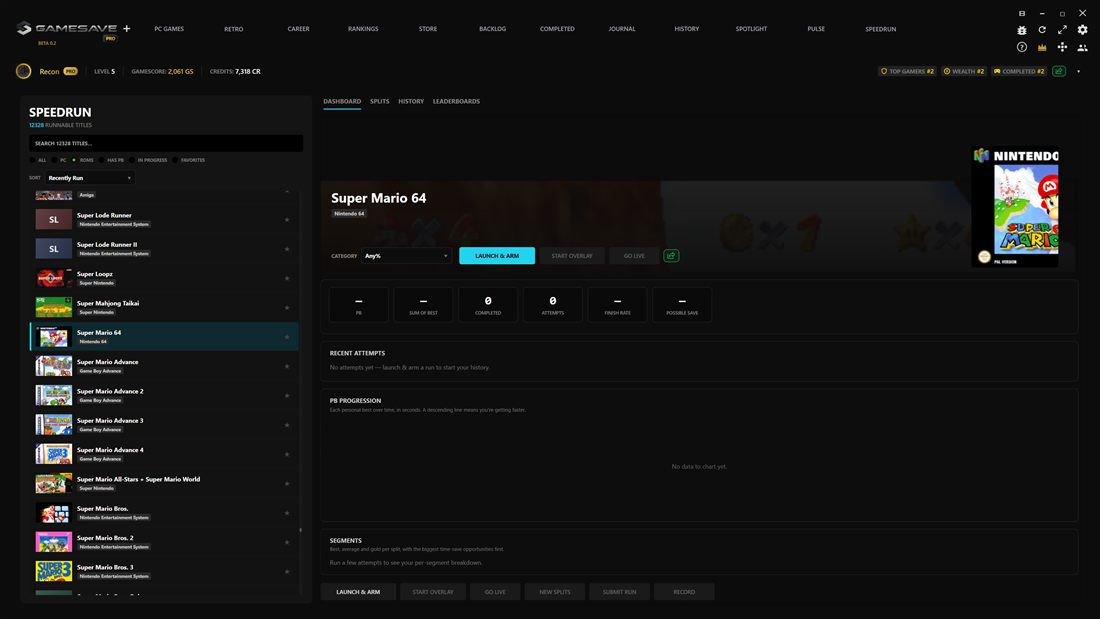This screenshot has width=1100, height=619.
Task: Open help with the question mark icon
Action: pyautogui.click(x=1021, y=47)
